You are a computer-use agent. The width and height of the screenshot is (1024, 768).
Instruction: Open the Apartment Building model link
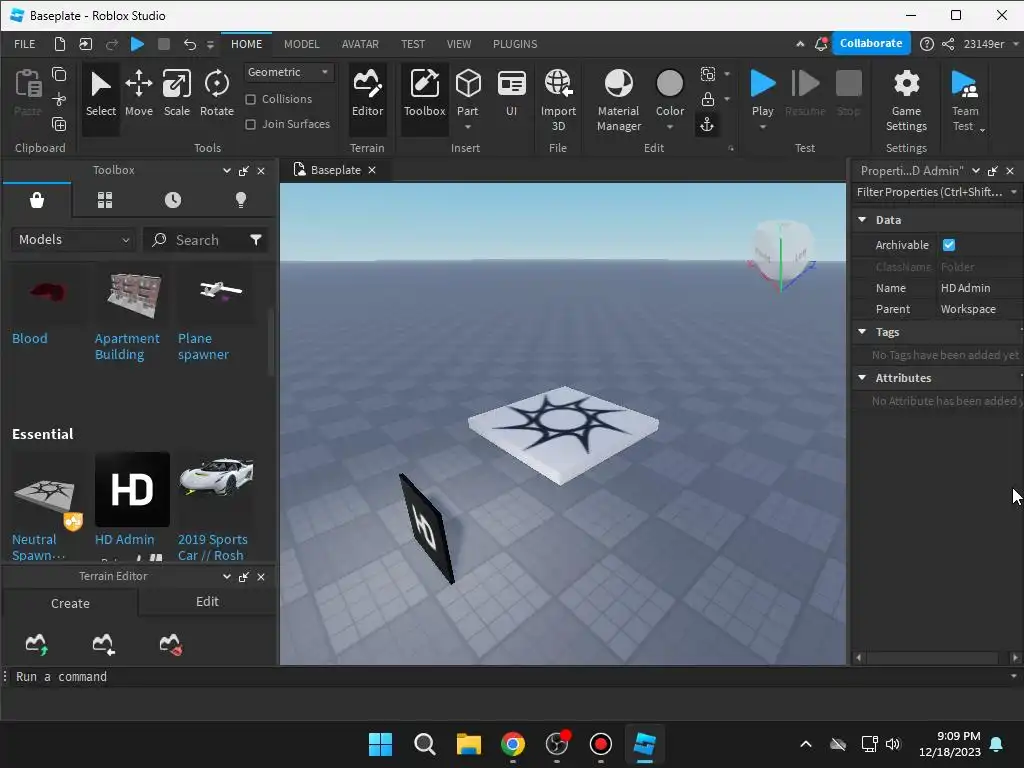click(x=127, y=346)
